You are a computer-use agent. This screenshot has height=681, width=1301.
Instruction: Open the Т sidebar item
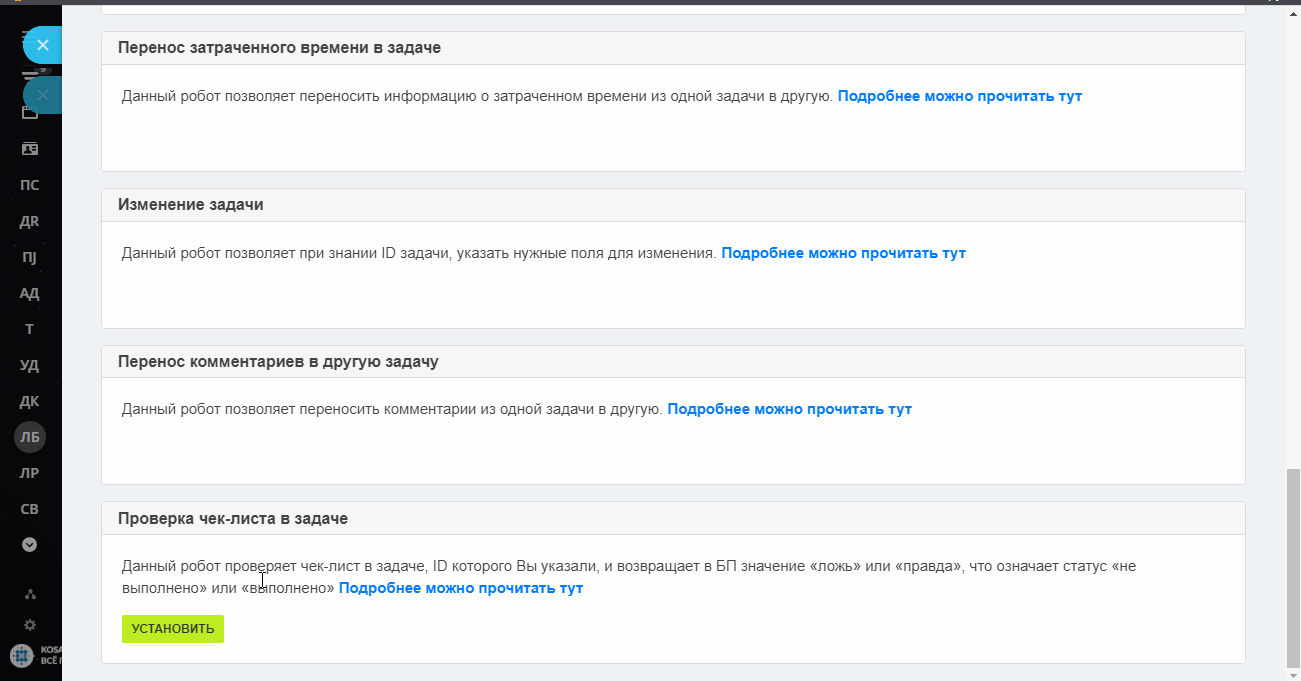30,329
